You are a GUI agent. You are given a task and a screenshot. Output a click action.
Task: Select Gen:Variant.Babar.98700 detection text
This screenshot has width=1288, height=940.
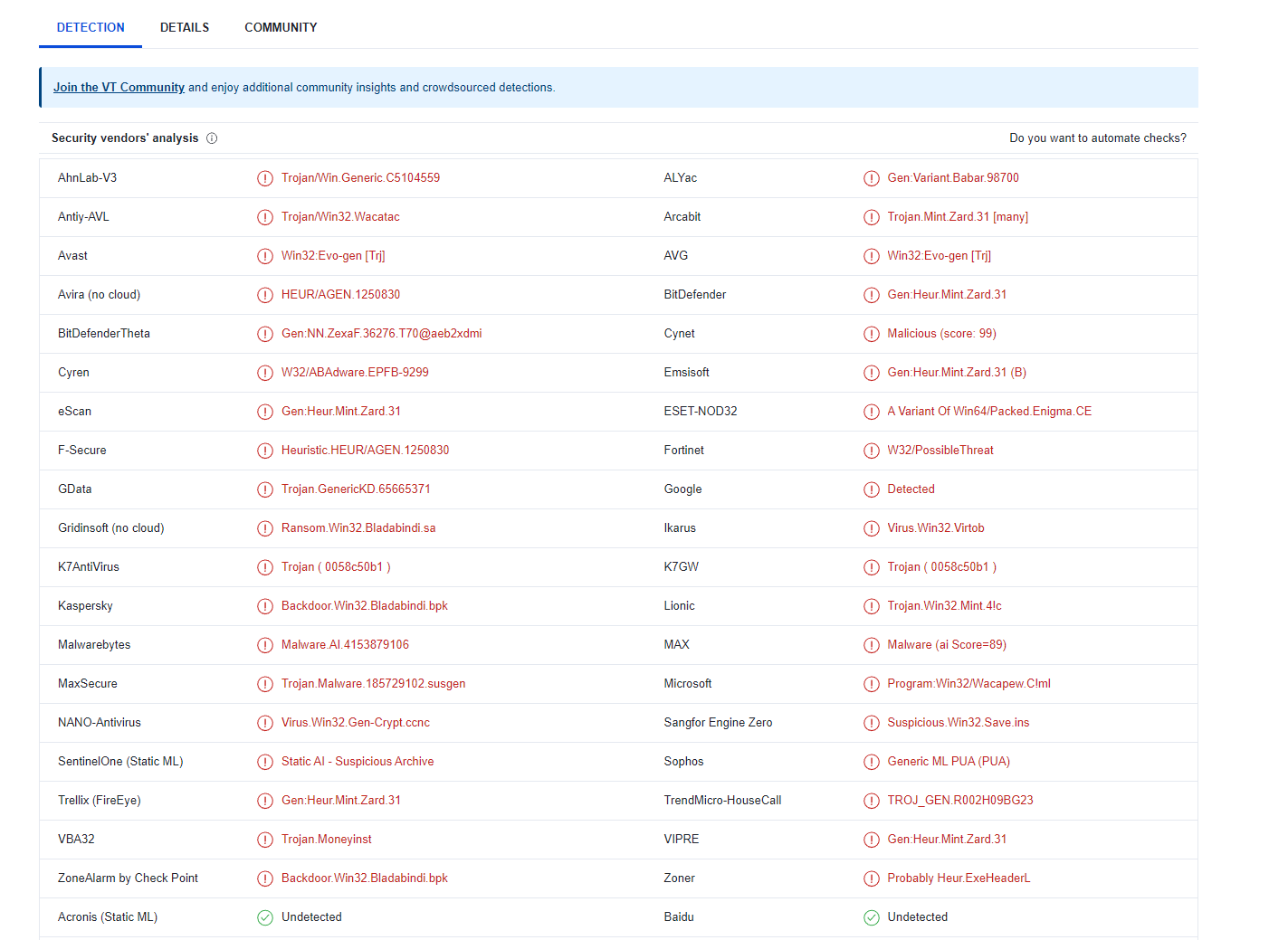pyautogui.click(x=953, y=178)
